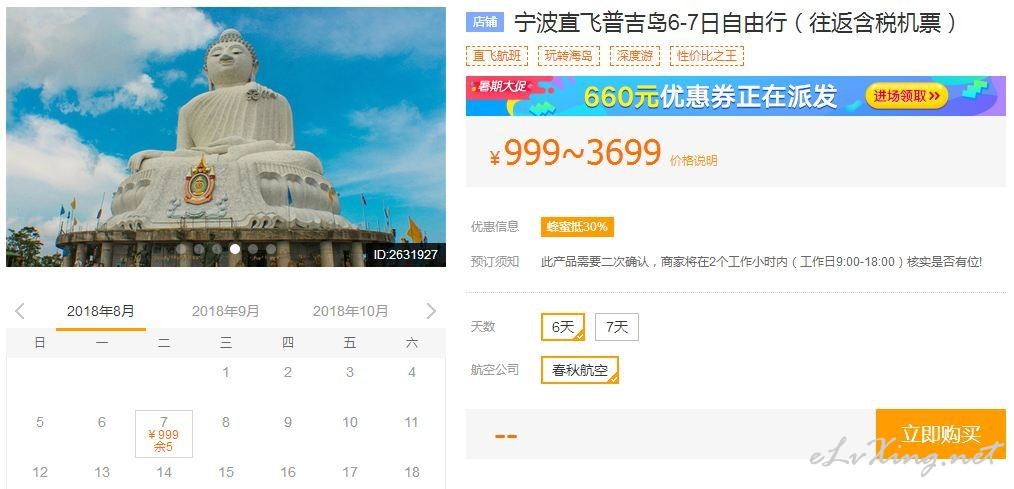
Task: Switch to the 2018年10月 month tab
Action: 351,312
